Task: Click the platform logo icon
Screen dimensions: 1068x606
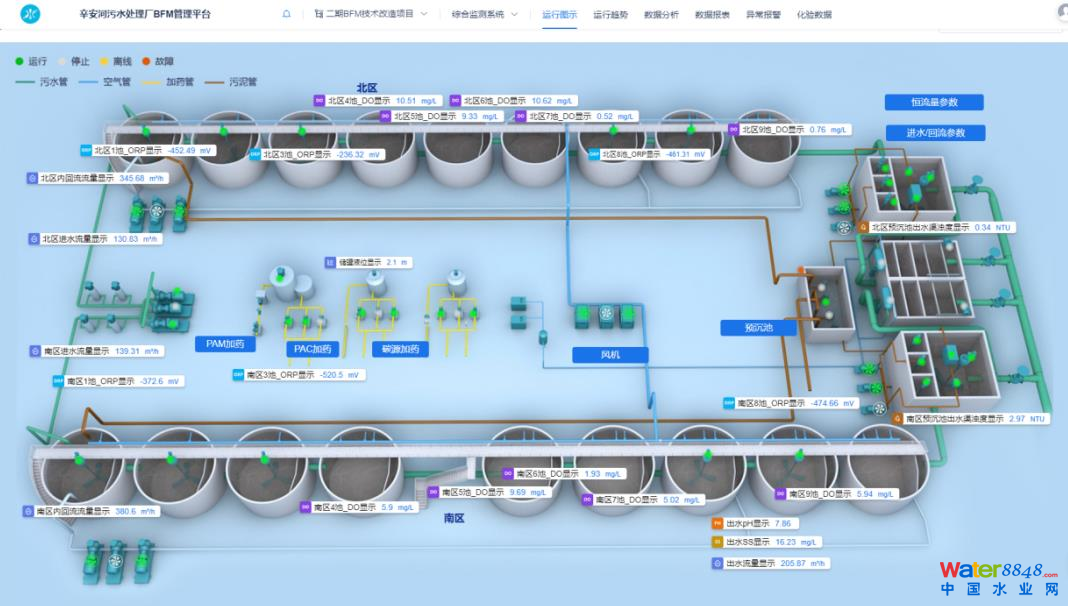Action: point(31,14)
